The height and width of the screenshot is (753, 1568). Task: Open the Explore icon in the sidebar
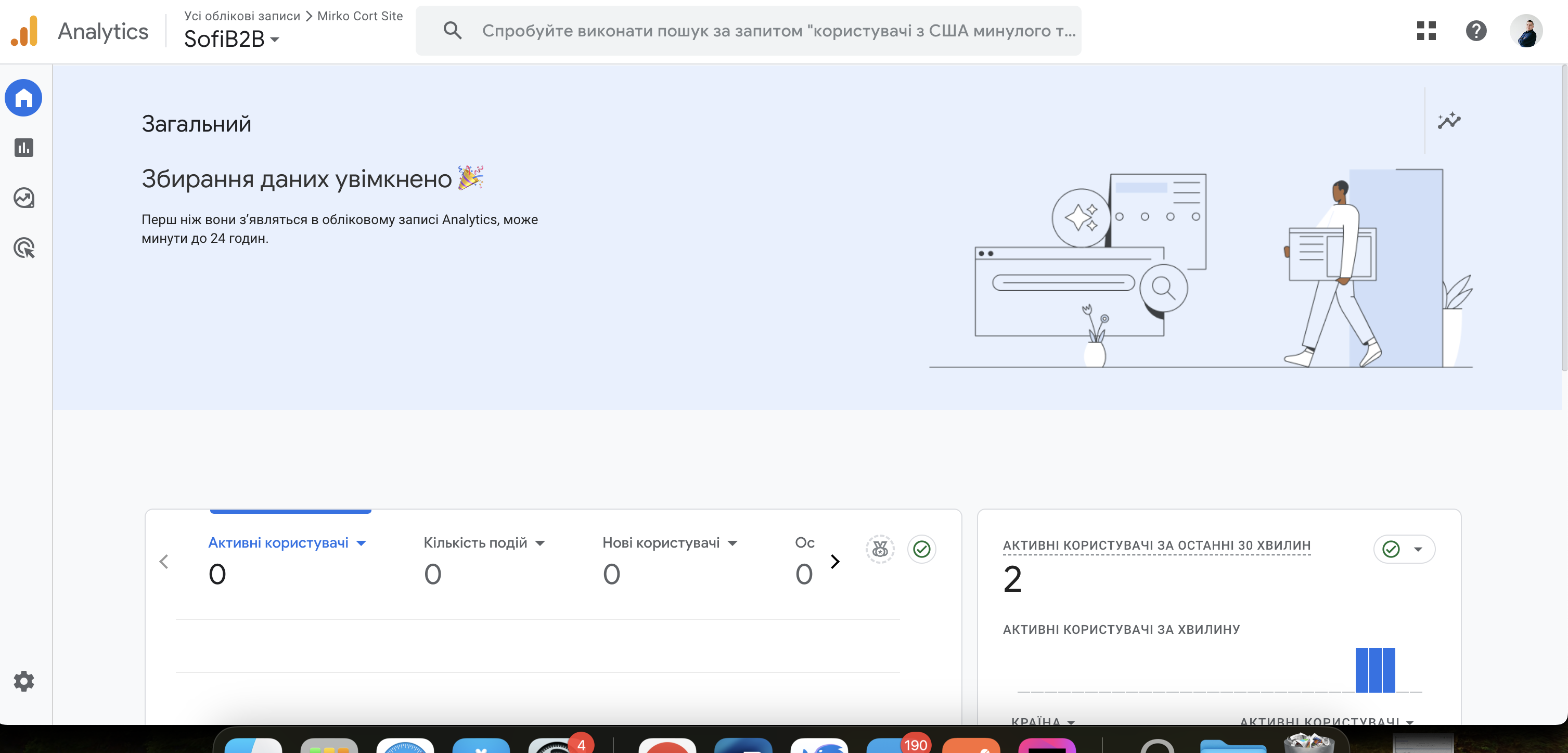tap(24, 198)
